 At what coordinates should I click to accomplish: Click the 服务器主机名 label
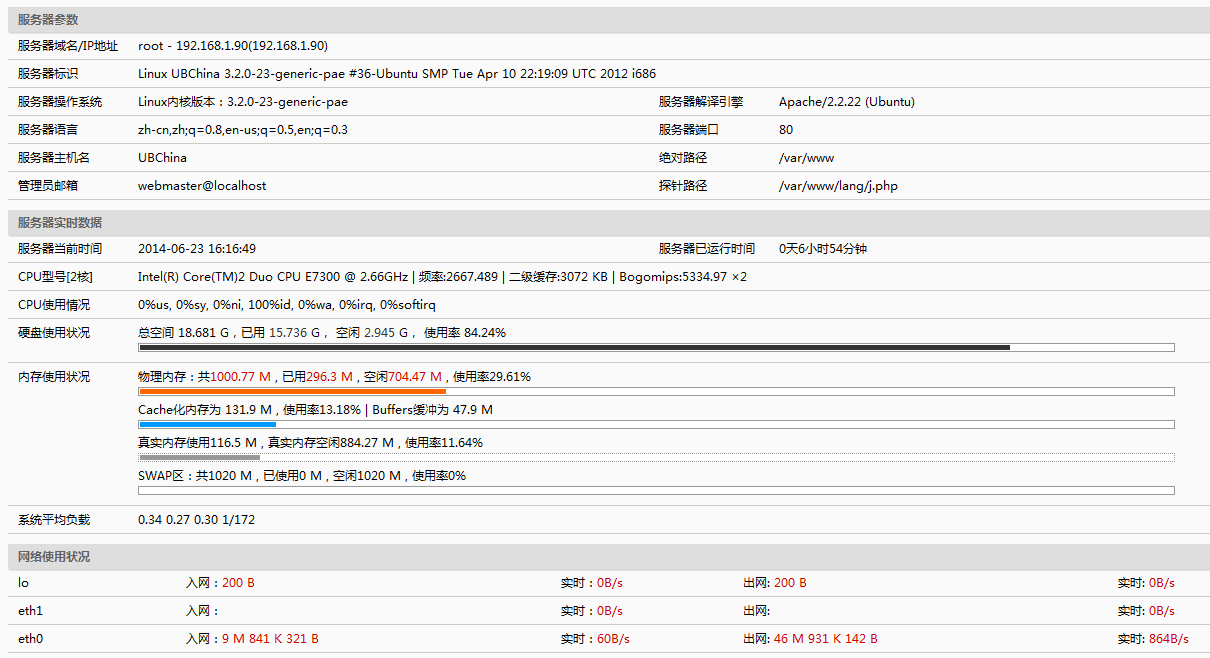tap(54, 158)
